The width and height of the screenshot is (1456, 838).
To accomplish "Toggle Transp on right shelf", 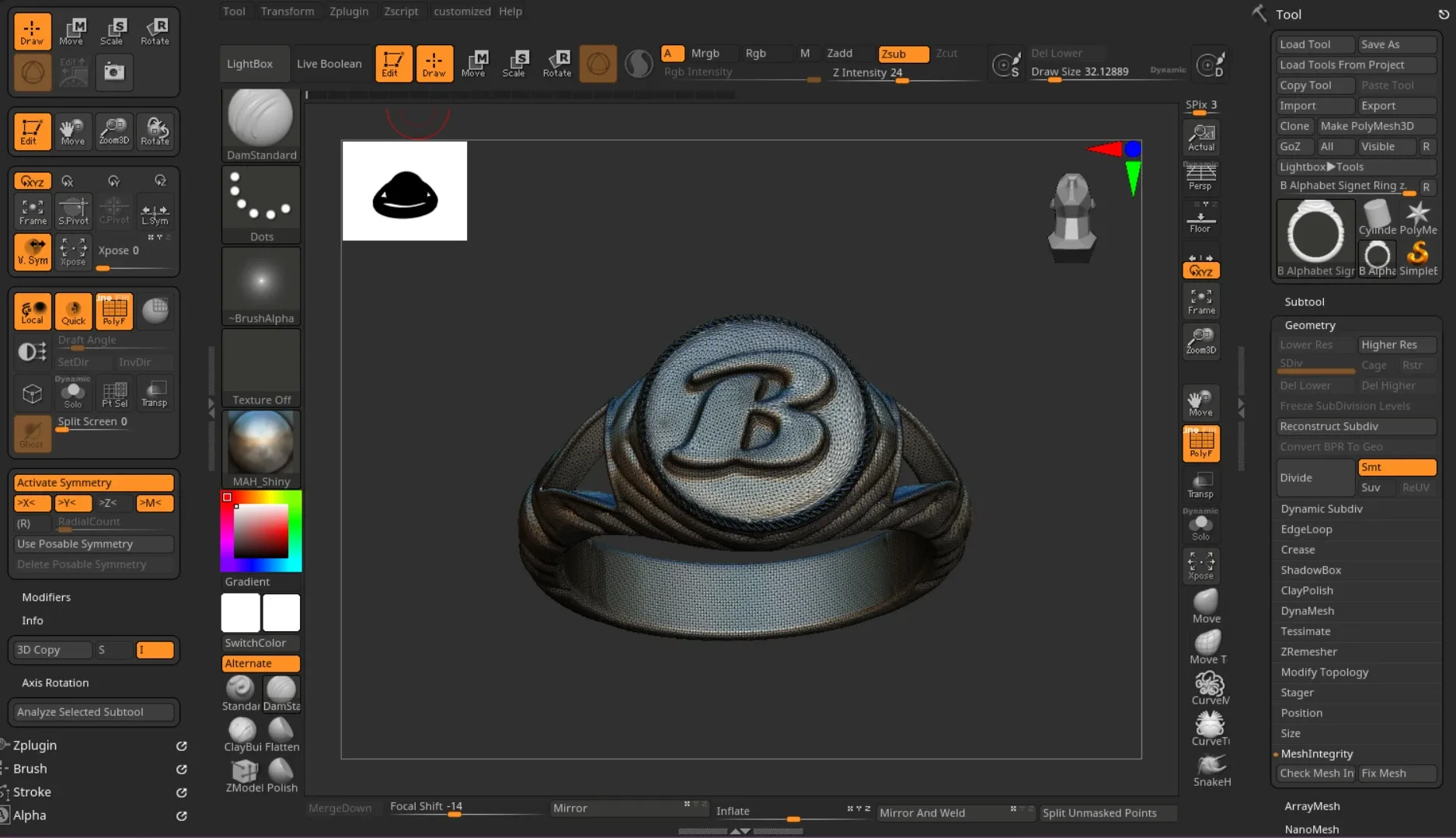I will [x=1200, y=485].
